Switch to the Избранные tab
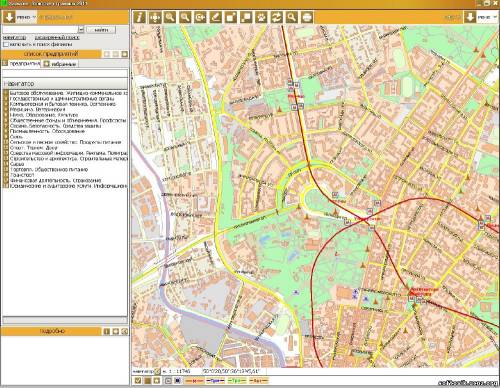500x388 pixels. (60, 64)
